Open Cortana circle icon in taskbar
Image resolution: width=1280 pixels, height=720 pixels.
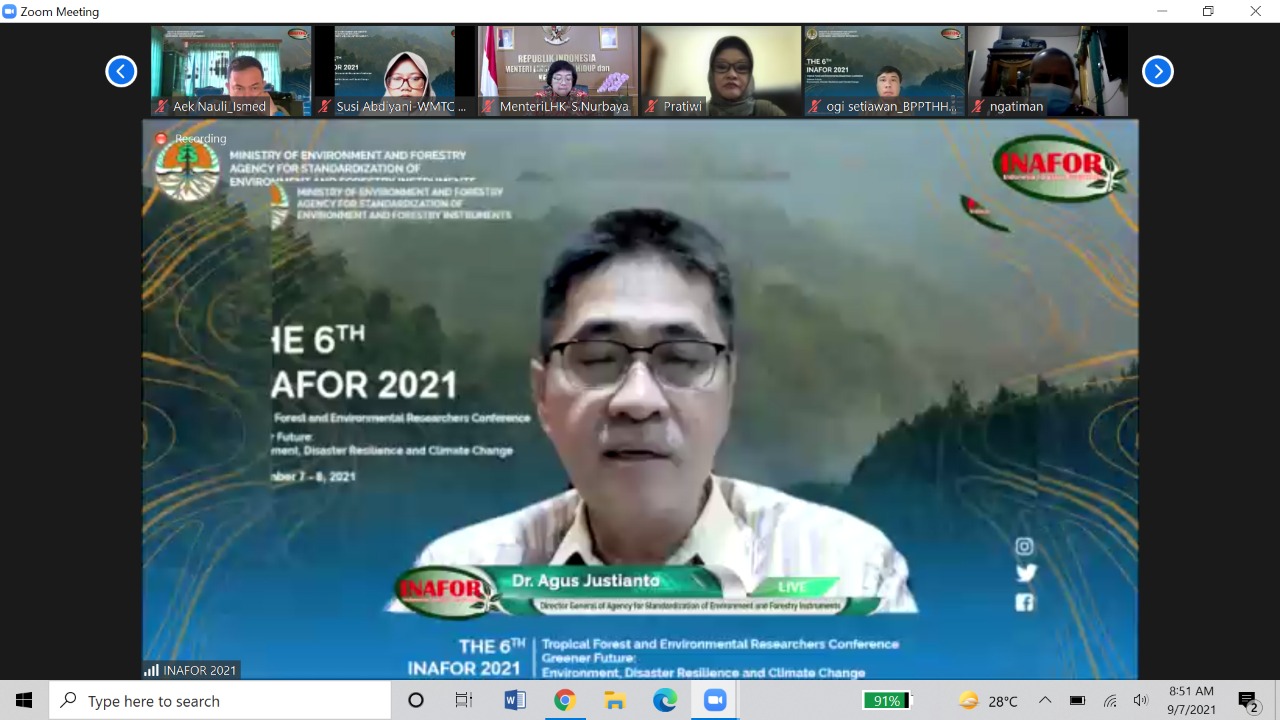pos(416,701)
